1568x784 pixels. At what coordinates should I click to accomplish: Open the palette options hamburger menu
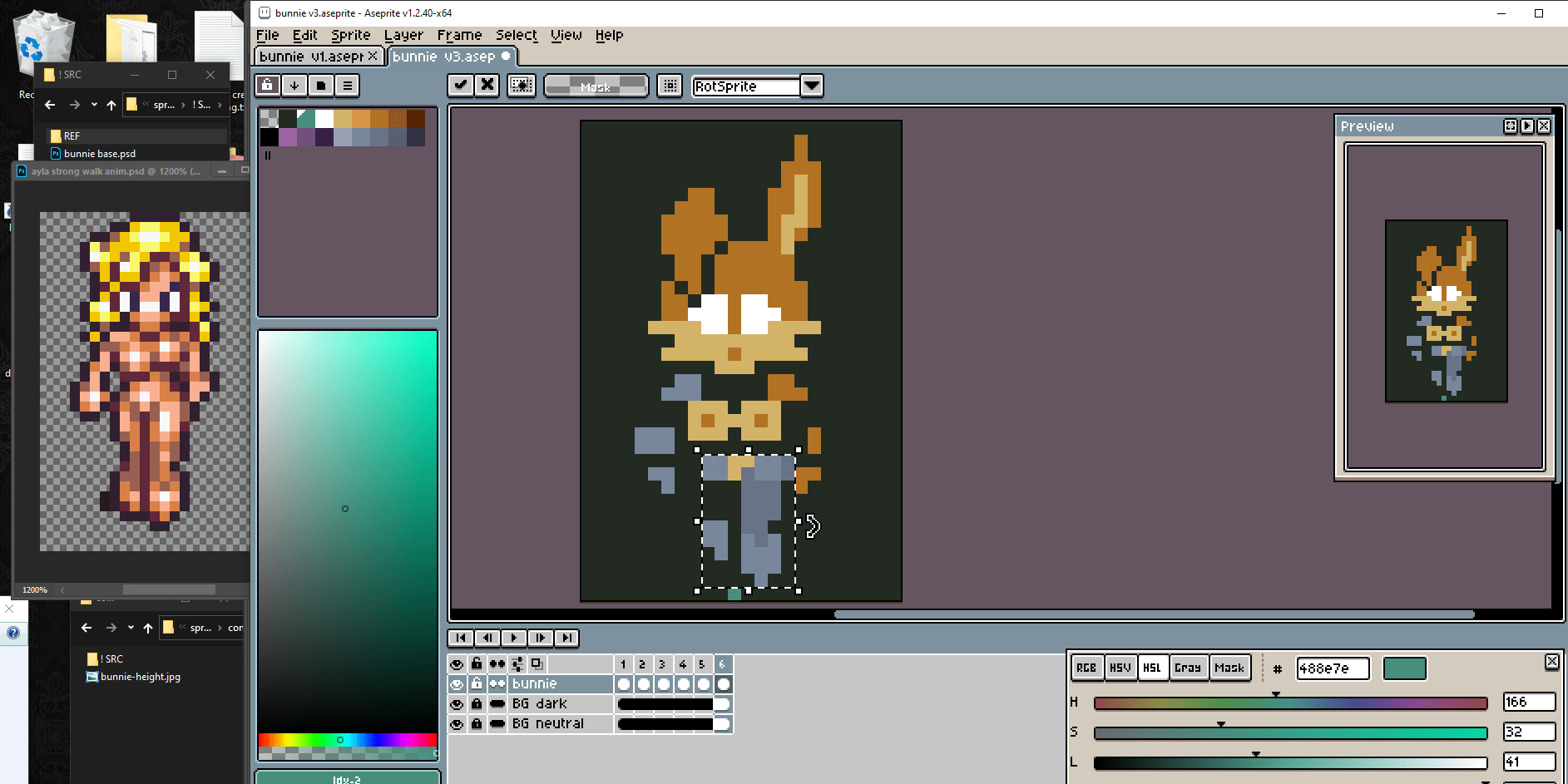point(348,85)
